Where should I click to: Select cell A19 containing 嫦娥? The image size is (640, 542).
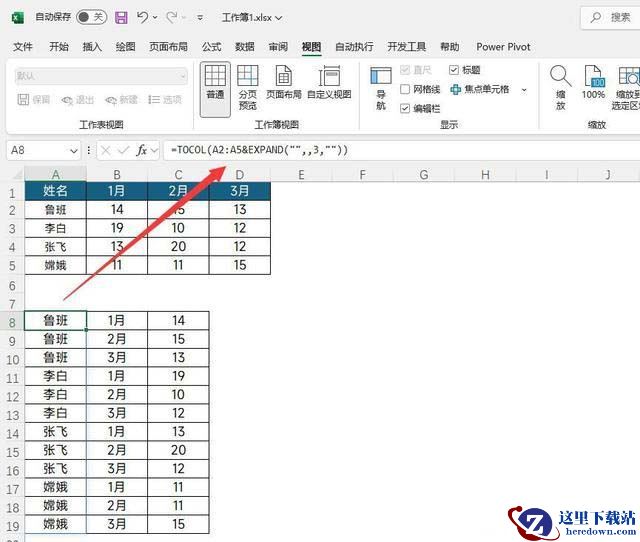pyautogui.click(x=56, y=524)
